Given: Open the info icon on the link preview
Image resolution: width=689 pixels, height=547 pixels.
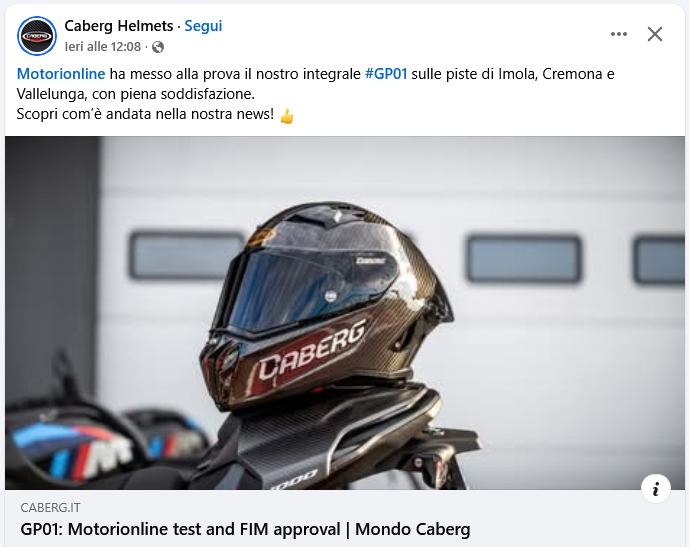Looking at the screenshot, I should (x=656, y=489).
